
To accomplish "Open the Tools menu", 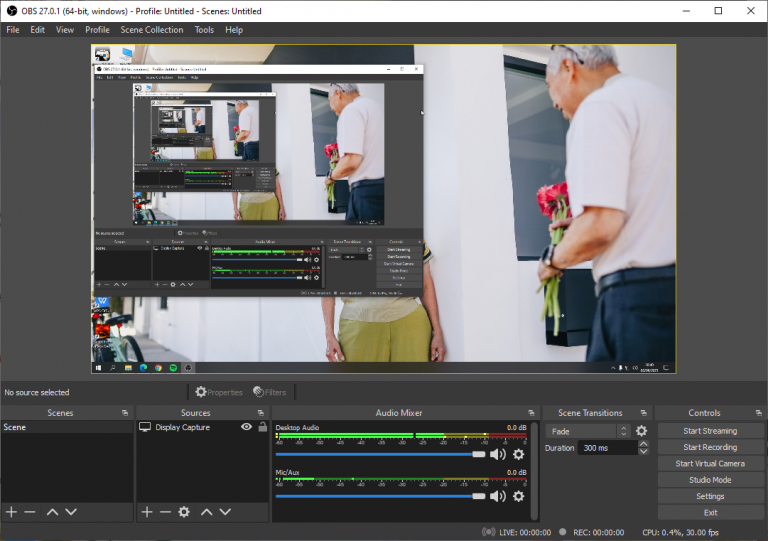I will click(x=204, y=30).
